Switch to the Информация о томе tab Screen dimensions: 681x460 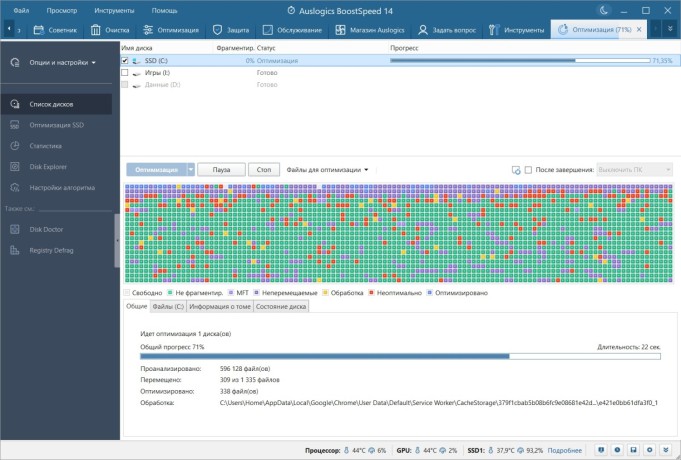(220, 306)
